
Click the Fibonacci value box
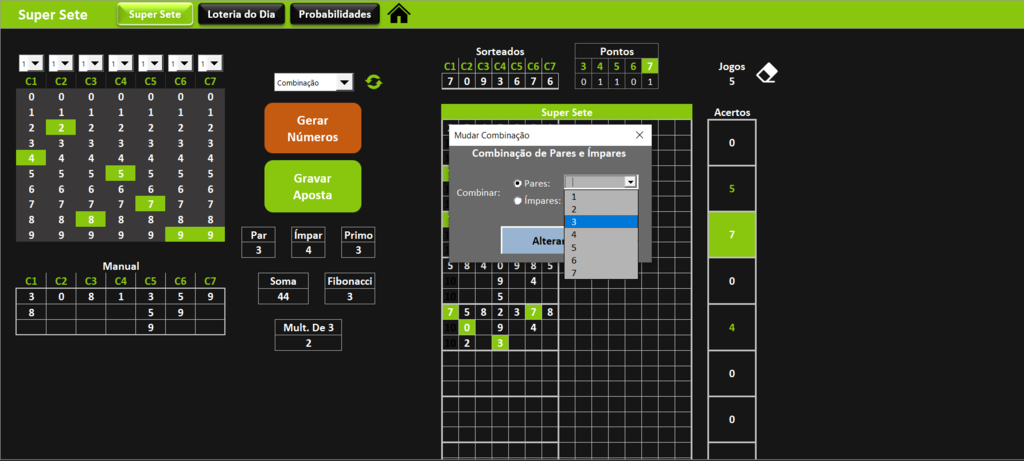(x=350, y=296)
